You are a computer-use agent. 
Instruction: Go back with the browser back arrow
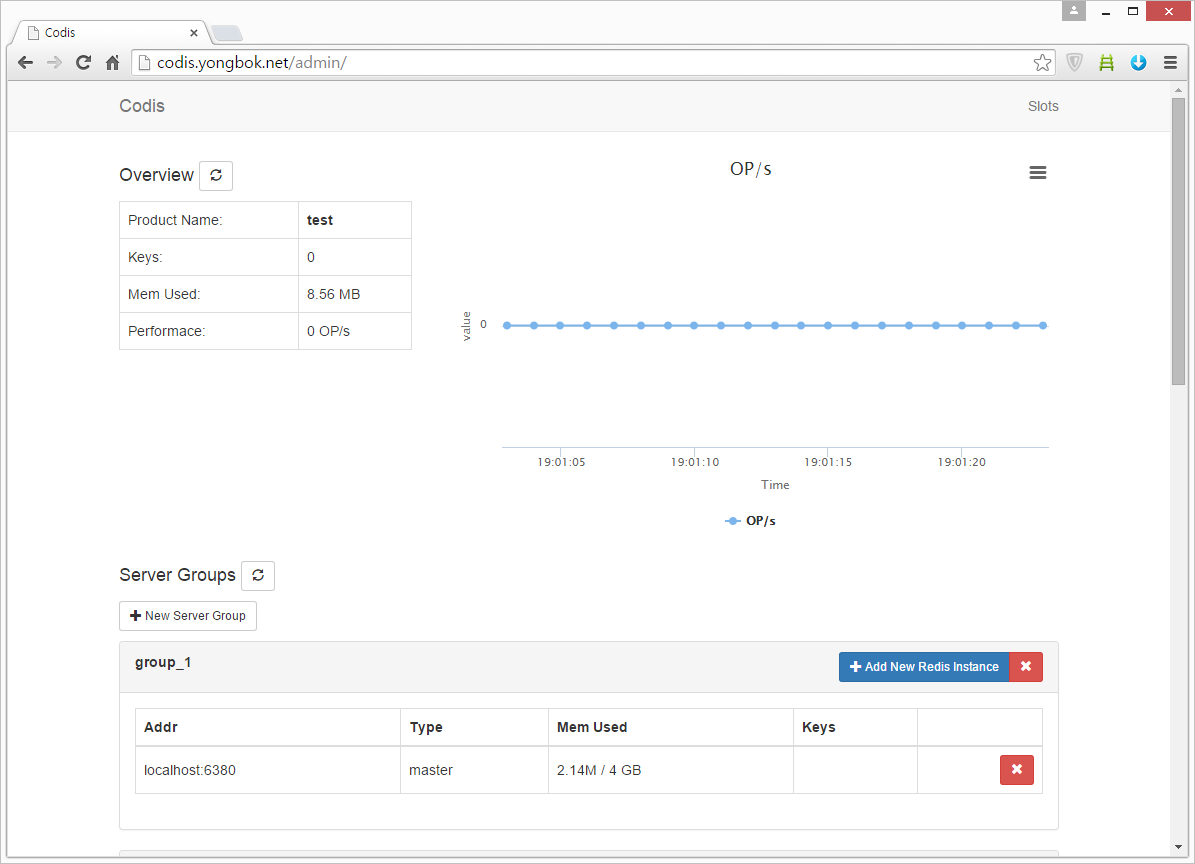pos(25,63)
